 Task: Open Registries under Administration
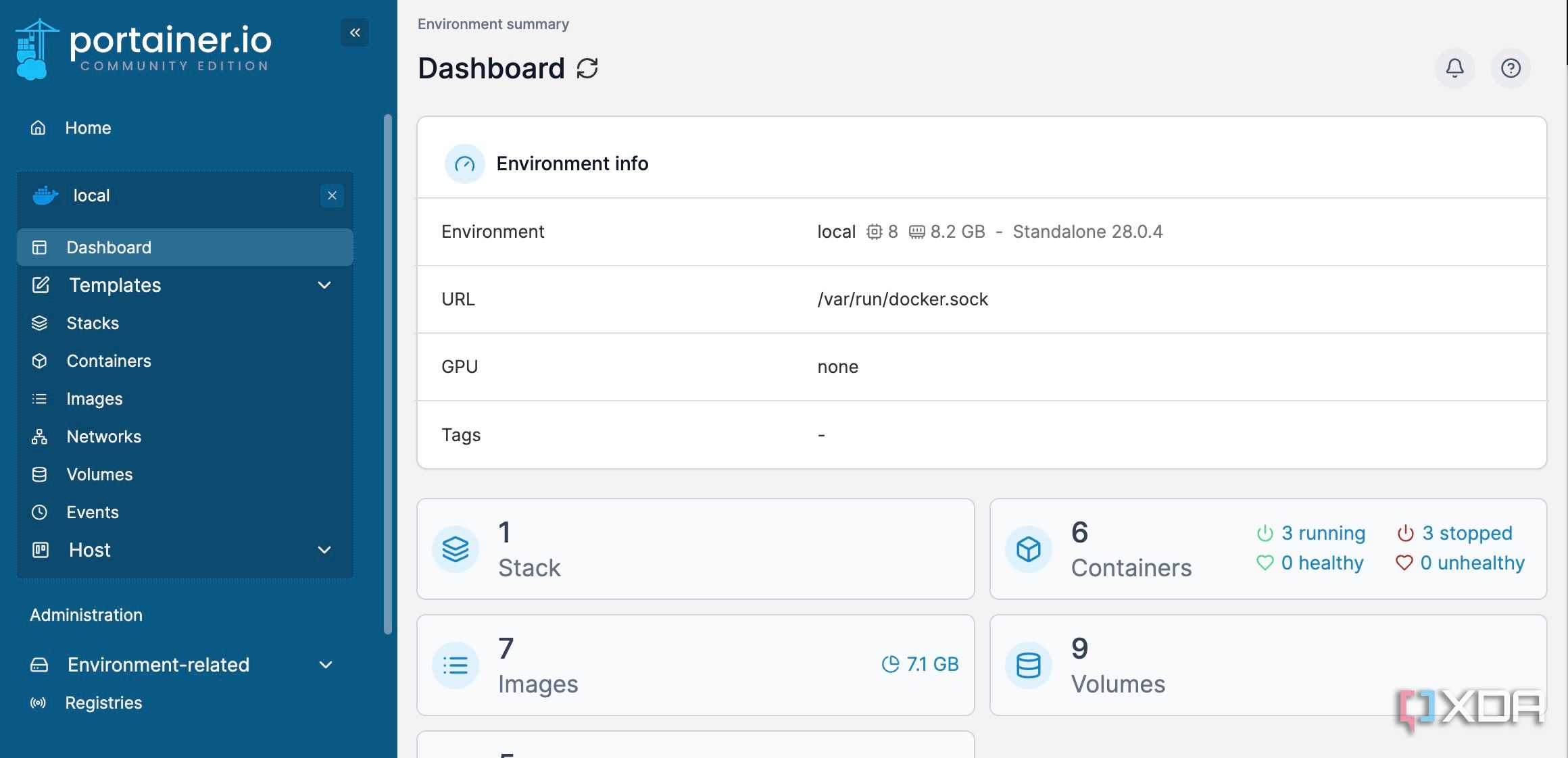pos(103,703)
